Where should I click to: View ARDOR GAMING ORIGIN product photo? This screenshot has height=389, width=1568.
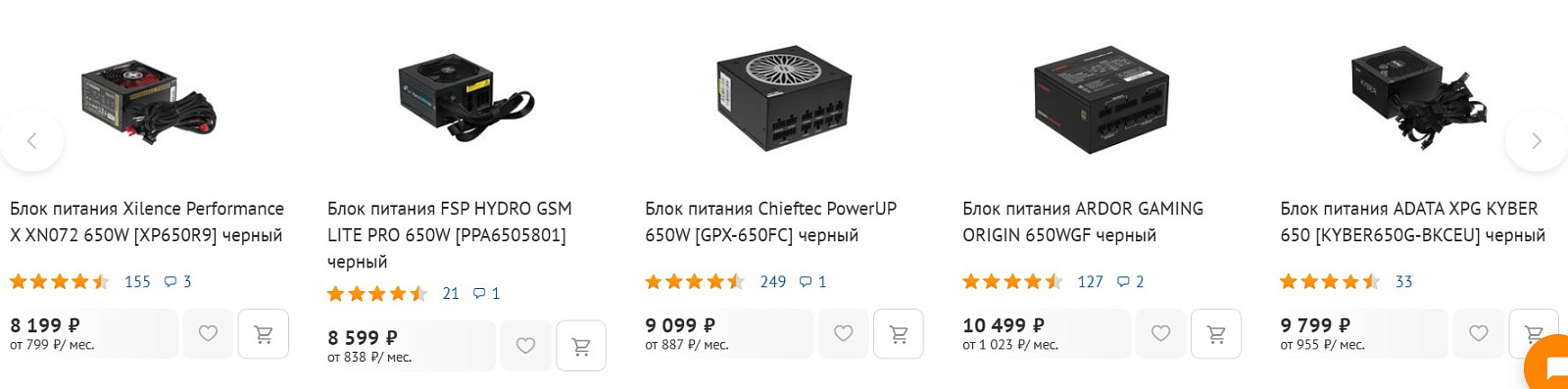(1102, 98)
